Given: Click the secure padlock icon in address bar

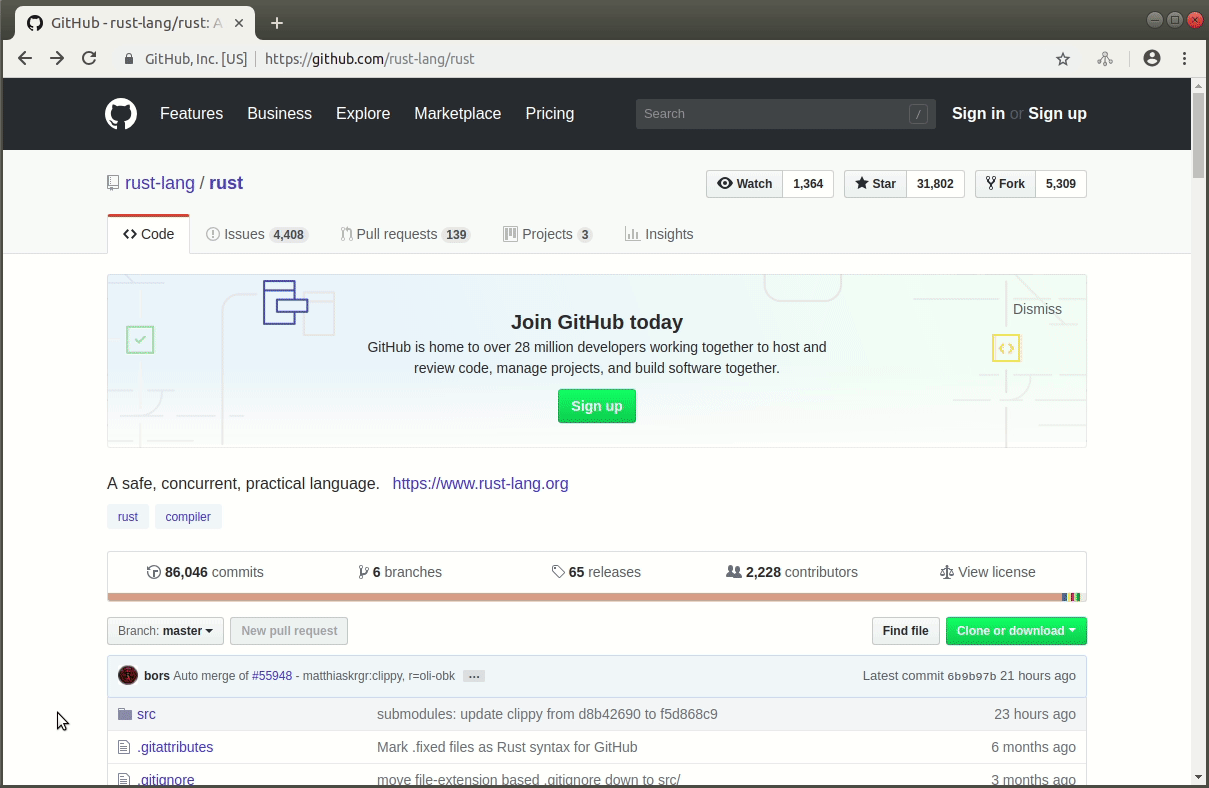Looking at the screenshot, I should (128, 59).
